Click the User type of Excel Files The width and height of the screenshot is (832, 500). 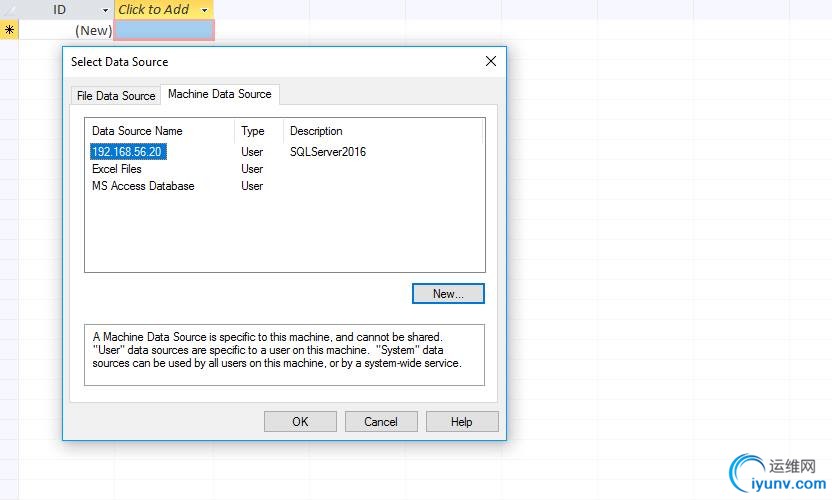pos(252,169)
